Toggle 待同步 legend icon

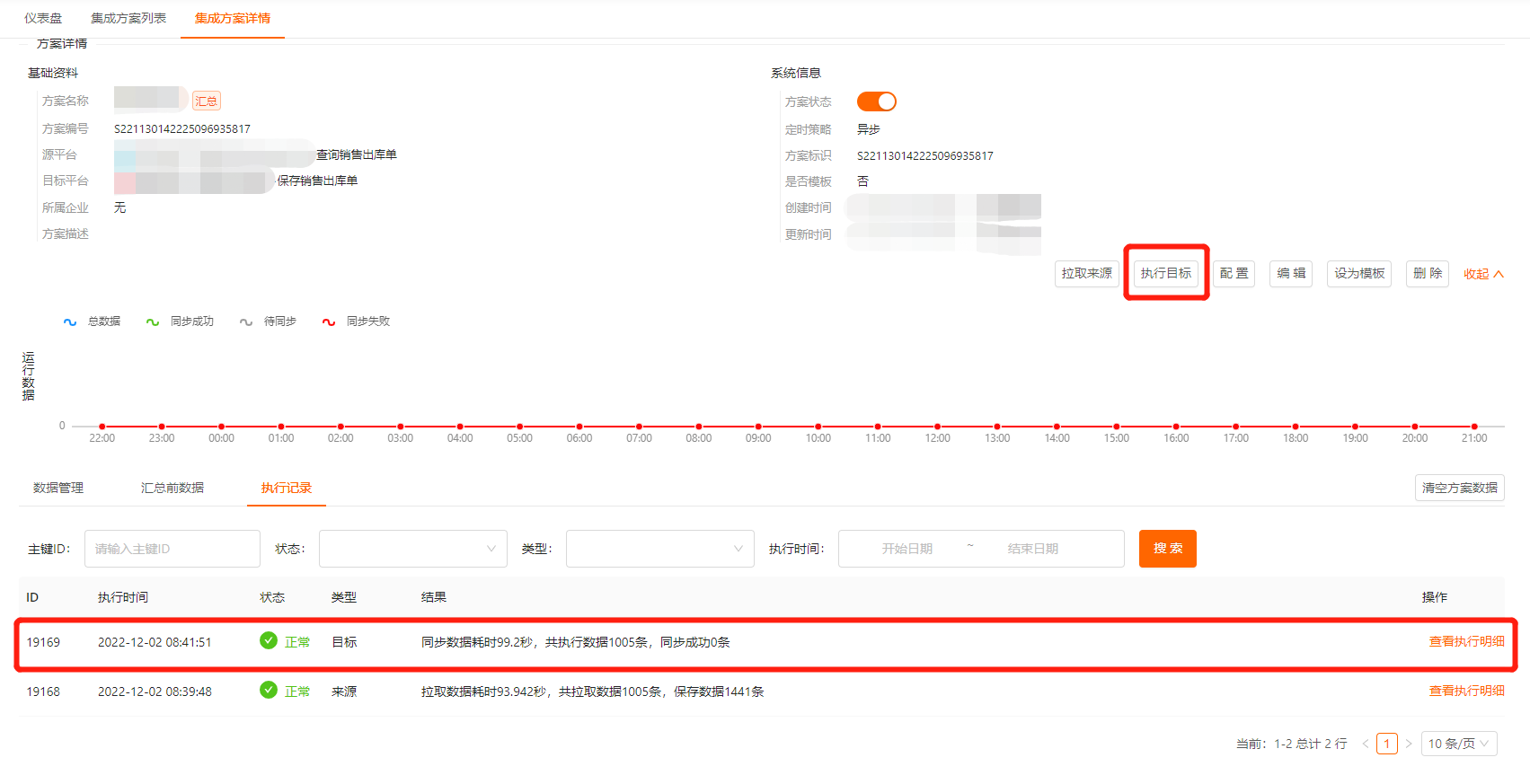click(x=246, y=322)
